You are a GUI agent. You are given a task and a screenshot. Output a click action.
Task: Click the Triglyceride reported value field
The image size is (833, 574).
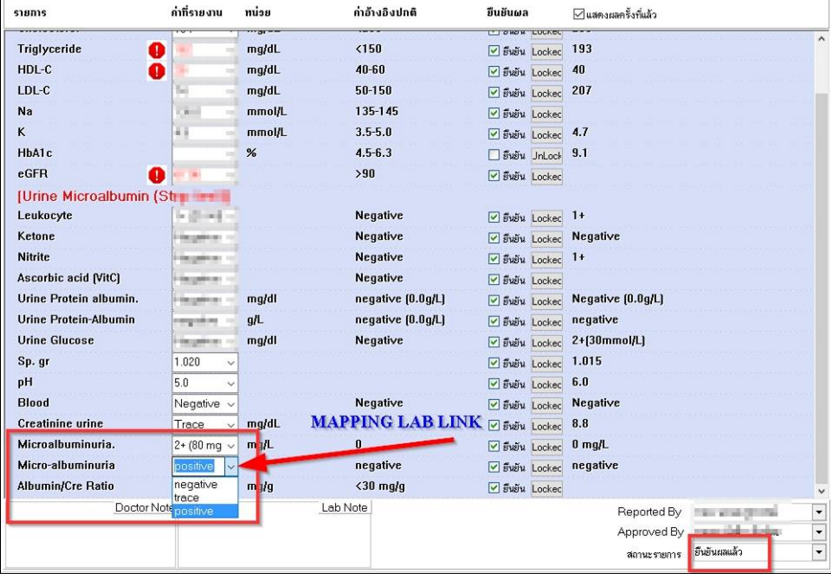(205, 50)
